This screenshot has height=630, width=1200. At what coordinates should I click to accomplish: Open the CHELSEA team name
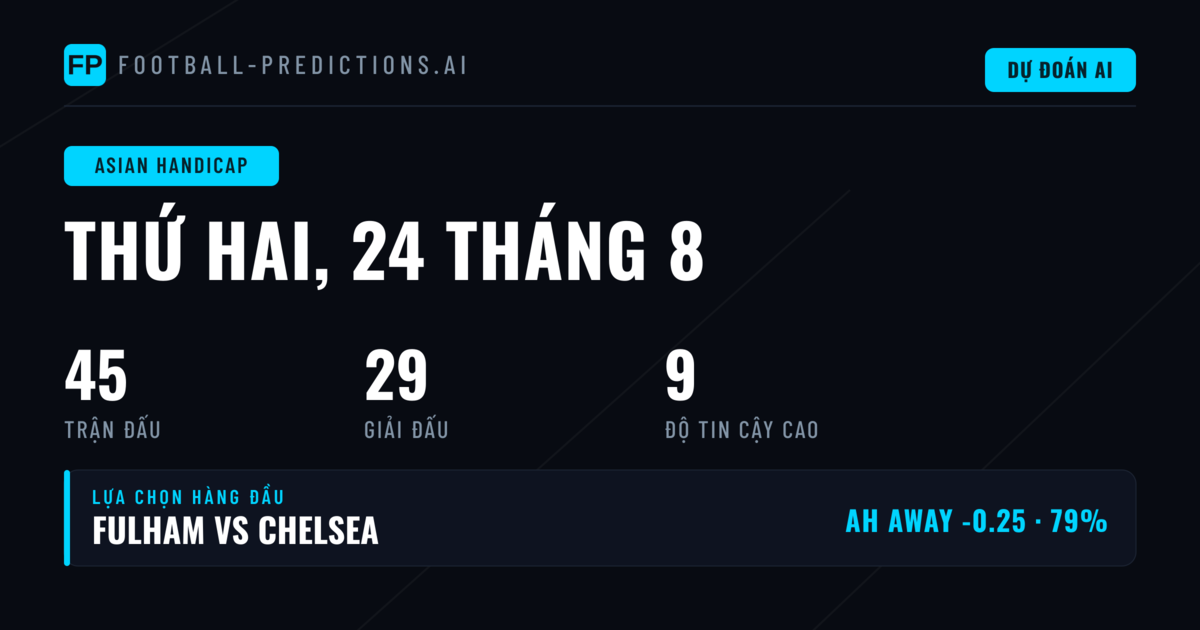click(x=318, y=530)
